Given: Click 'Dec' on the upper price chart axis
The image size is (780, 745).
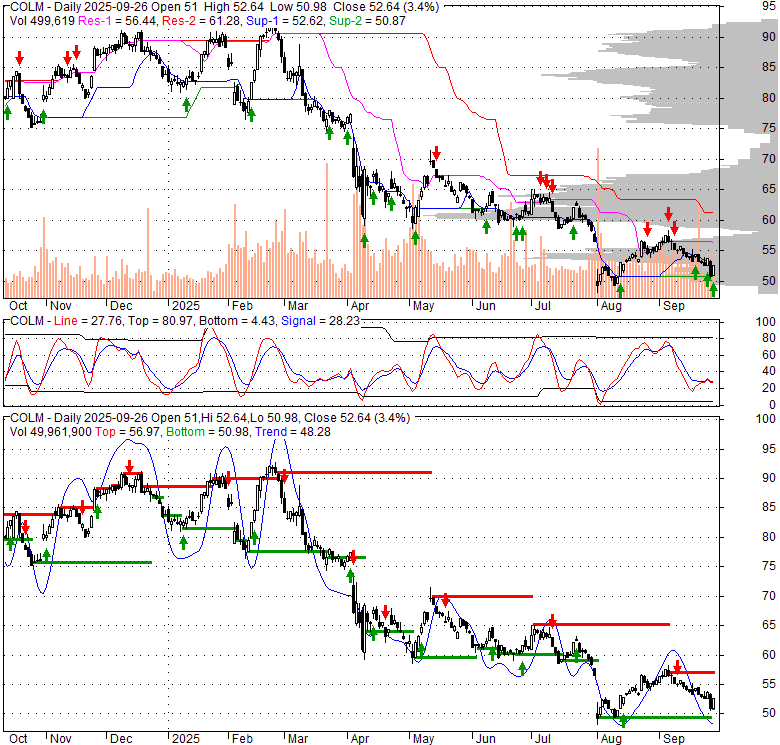Looking at the screenshot, I should click(121, 306).
